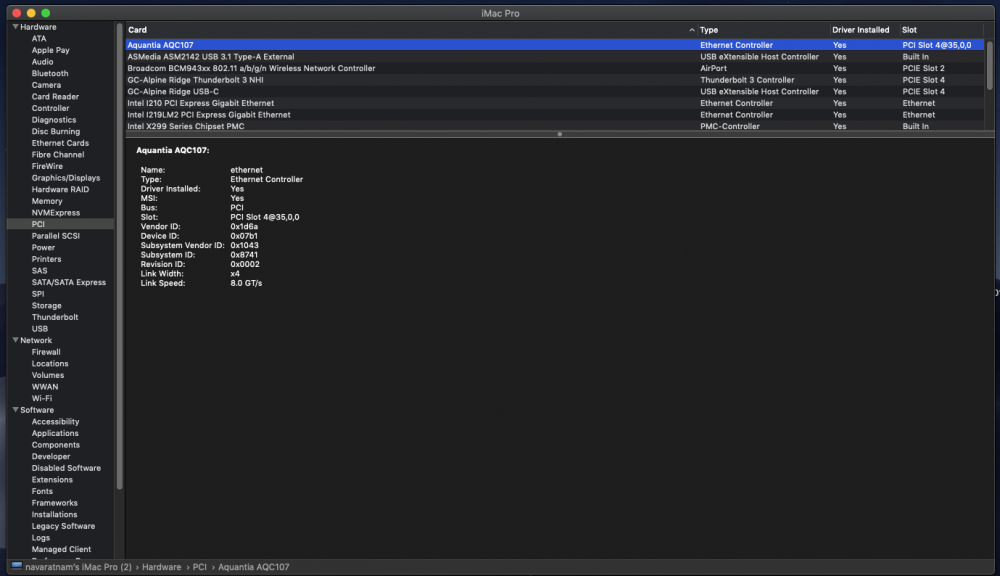Viewport: 1000px width, 576px height.
Task: Click navaratnam's iMac Pro (2) in path bar
Action: tap(78, 566)
